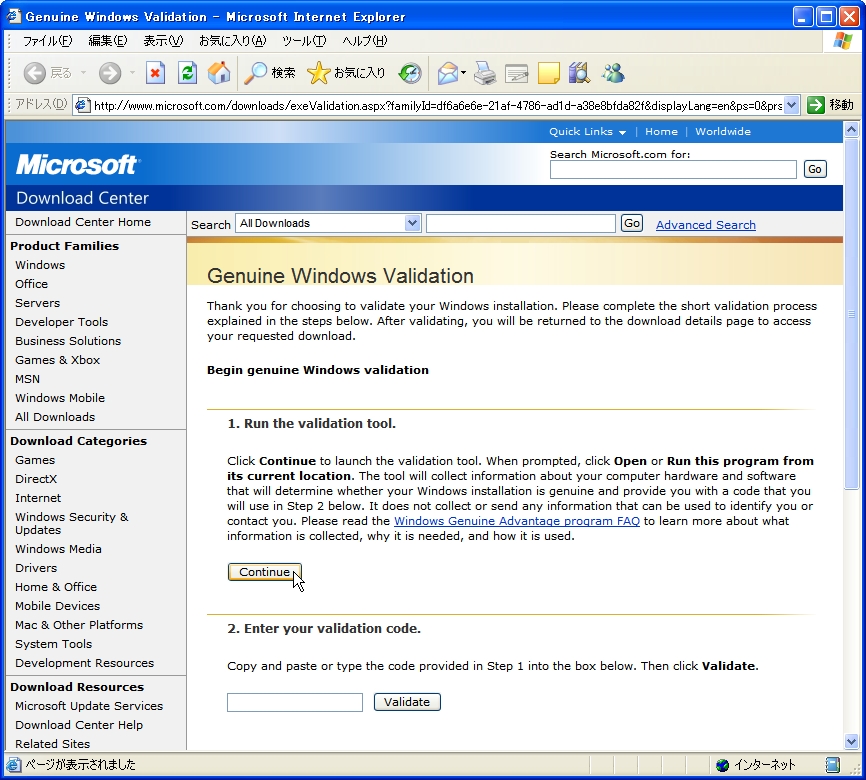Screen dimensions: 866x780
Task: Expand the Quick Links menu
Action: point(587,131)
